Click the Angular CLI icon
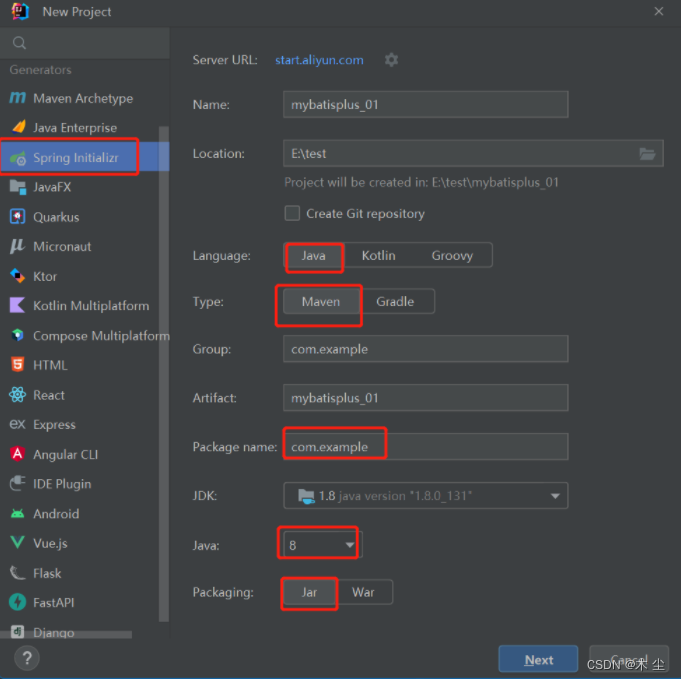 pos(17,454)
